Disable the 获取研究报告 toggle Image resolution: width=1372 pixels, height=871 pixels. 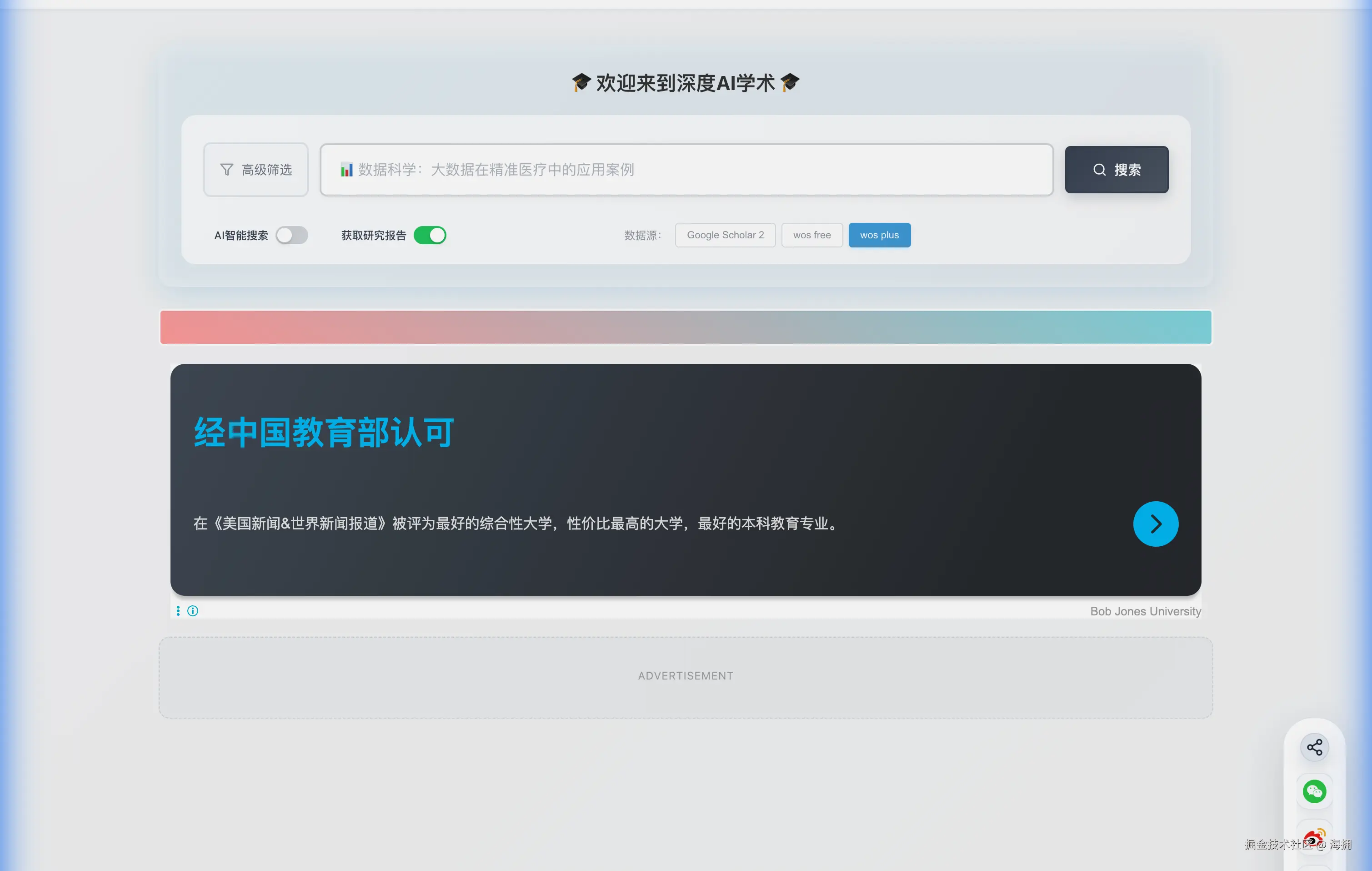pyautogui.click(x=431, y=235)
